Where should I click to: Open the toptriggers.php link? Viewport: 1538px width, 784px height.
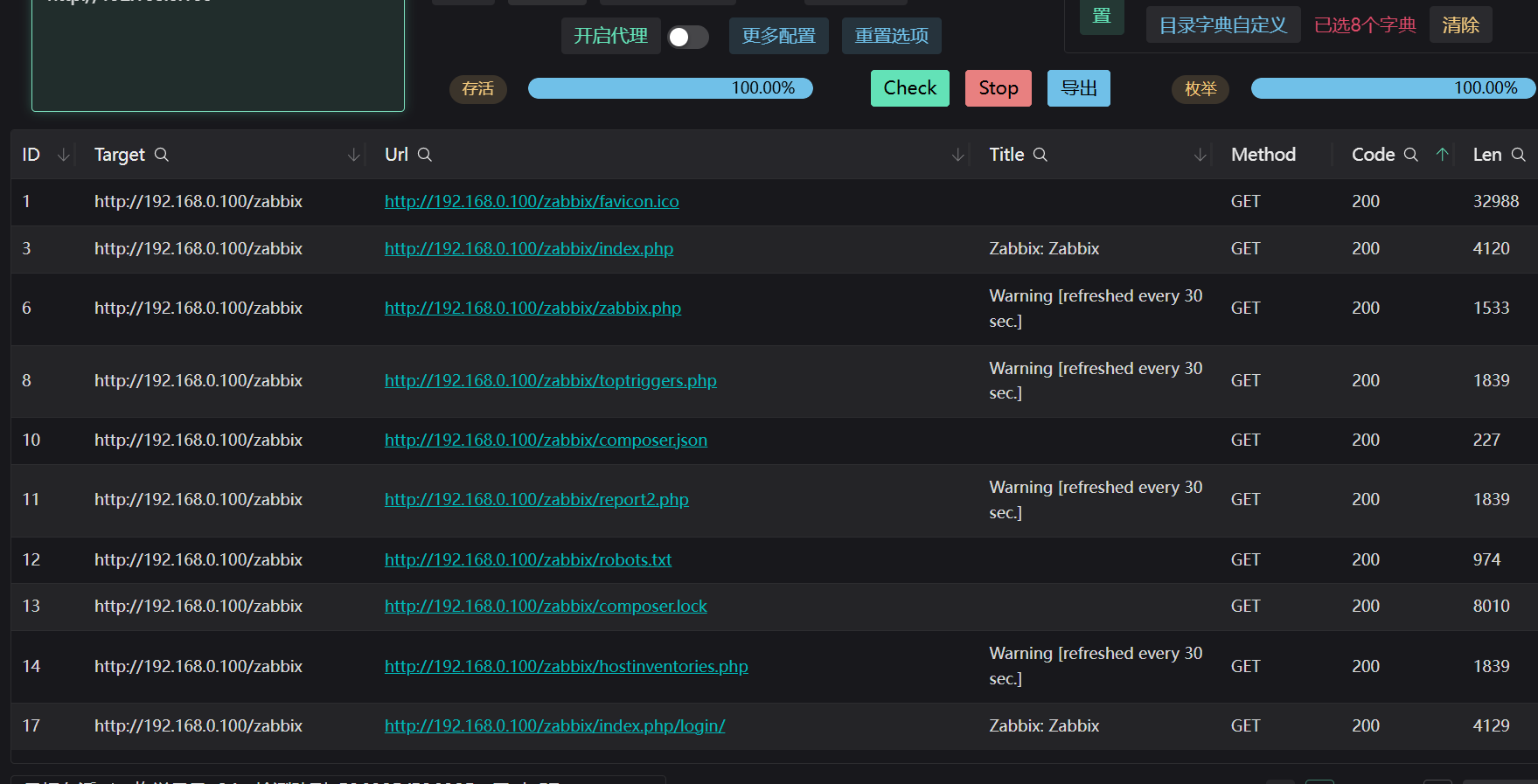coord(551,381)
